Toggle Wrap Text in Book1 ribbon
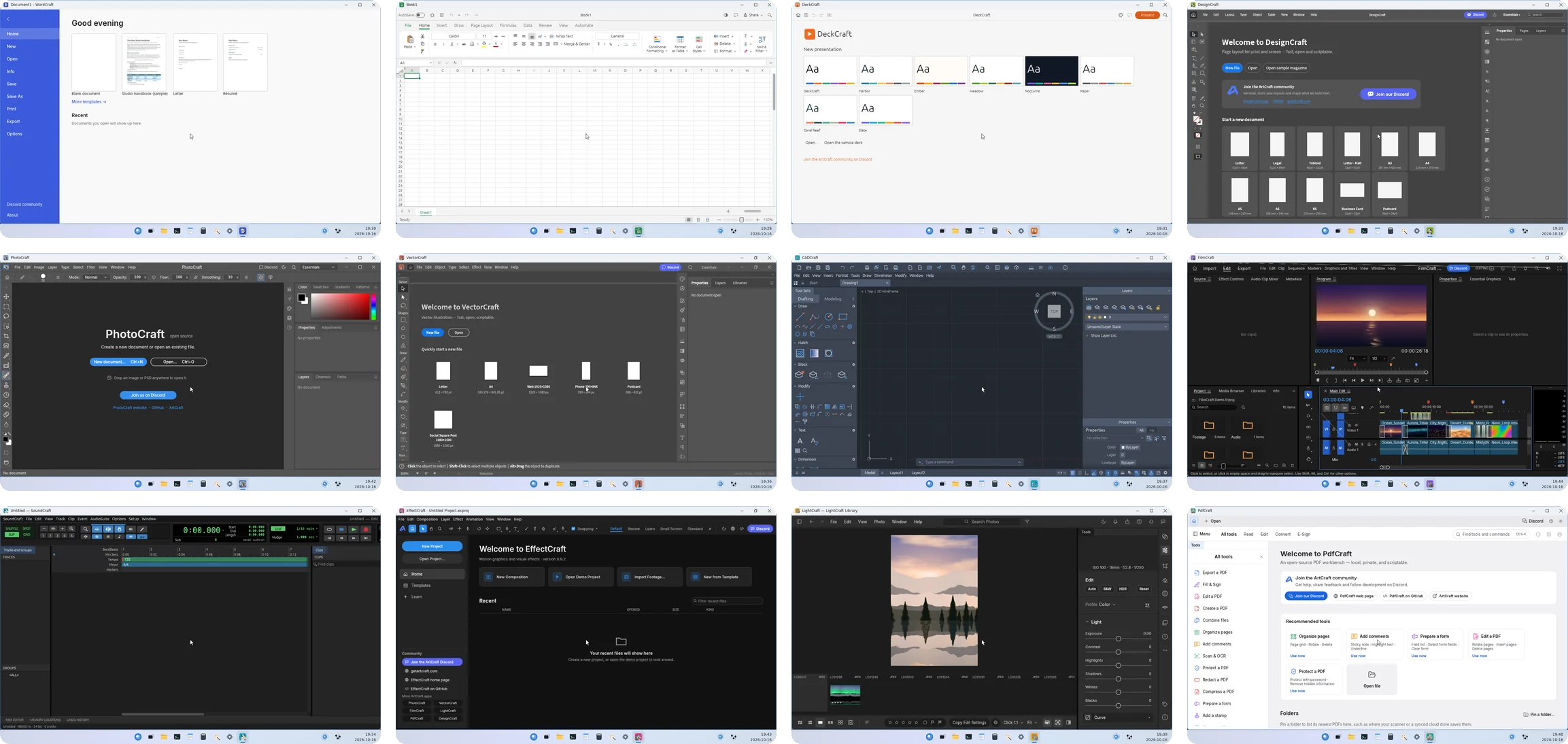This screenshot has width=1568, height=744. click(562, 36)
